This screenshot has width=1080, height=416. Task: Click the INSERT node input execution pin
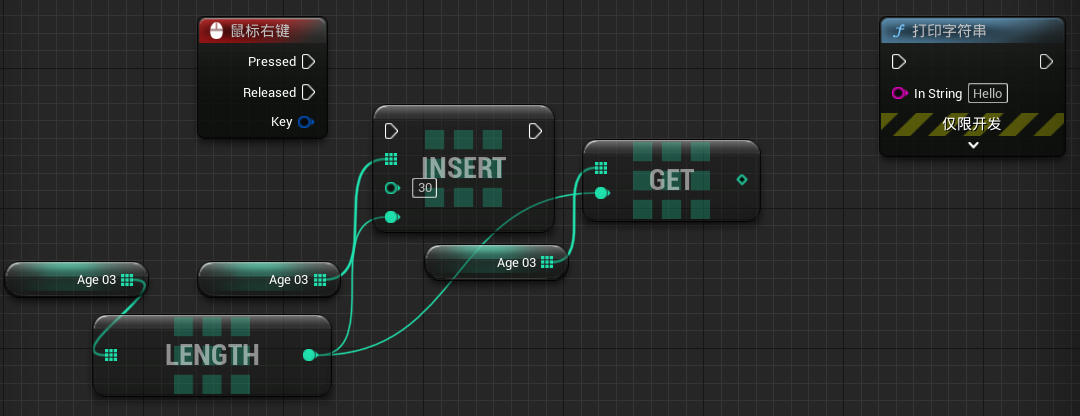point(391,131)
